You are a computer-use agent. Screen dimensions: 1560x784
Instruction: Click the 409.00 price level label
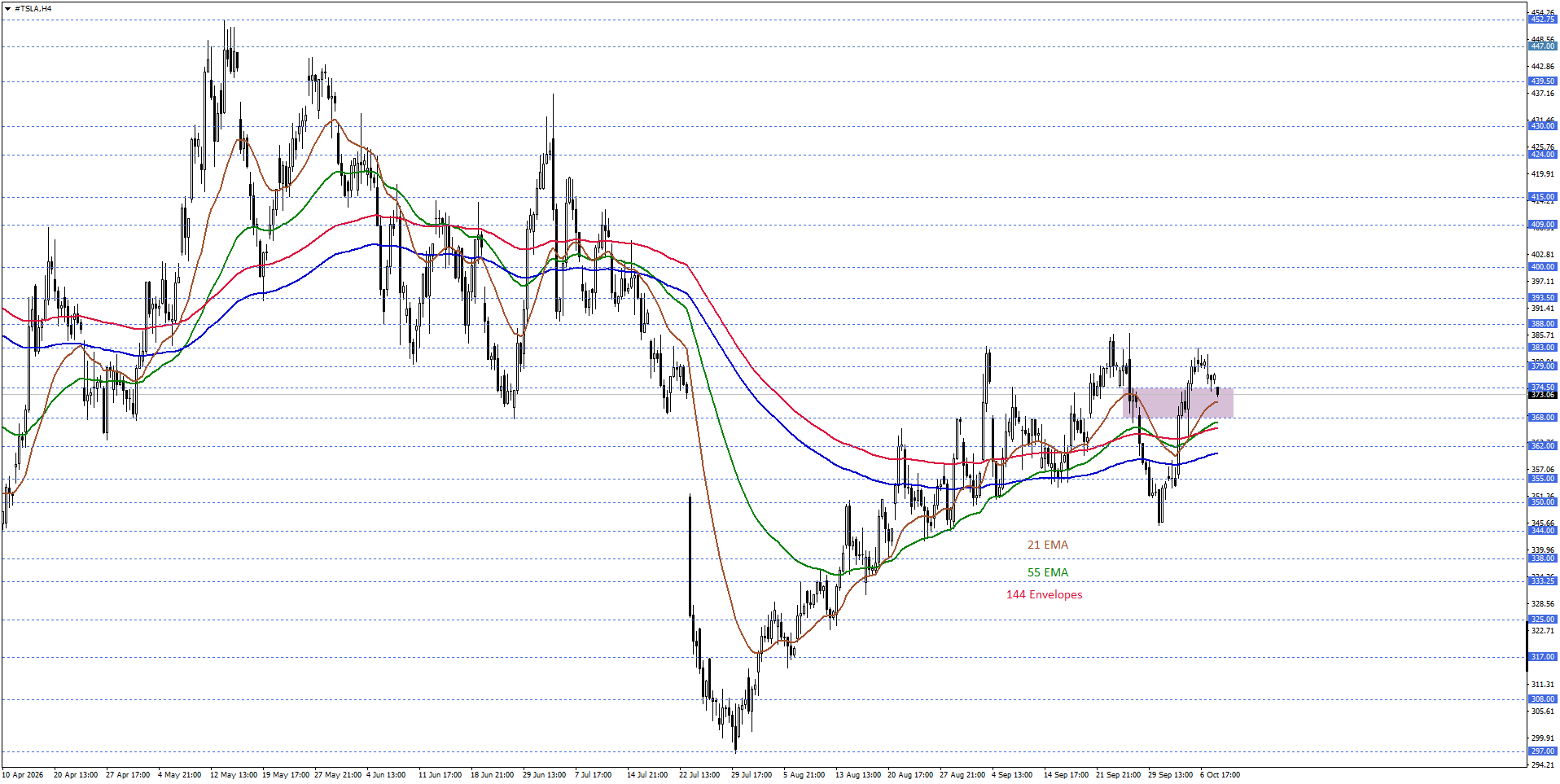1543,225
